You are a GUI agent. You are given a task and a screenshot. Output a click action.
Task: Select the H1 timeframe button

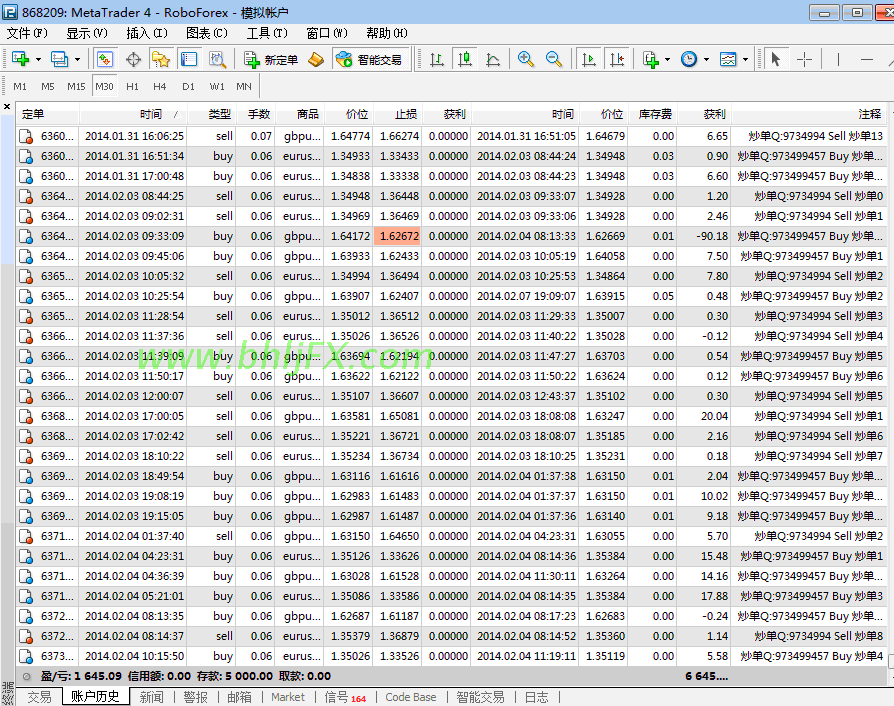[x=132, y=86]
